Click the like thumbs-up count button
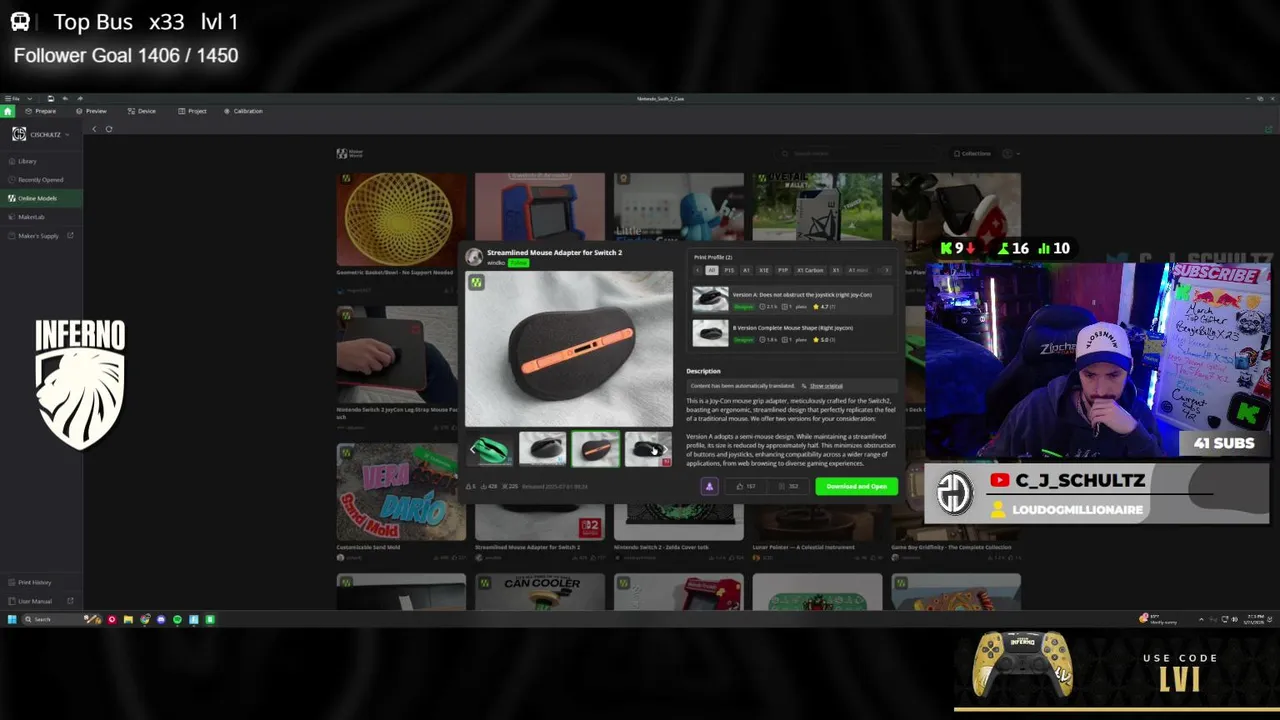The height and width of the screenshot is (720, 1280). pos(746,486)
